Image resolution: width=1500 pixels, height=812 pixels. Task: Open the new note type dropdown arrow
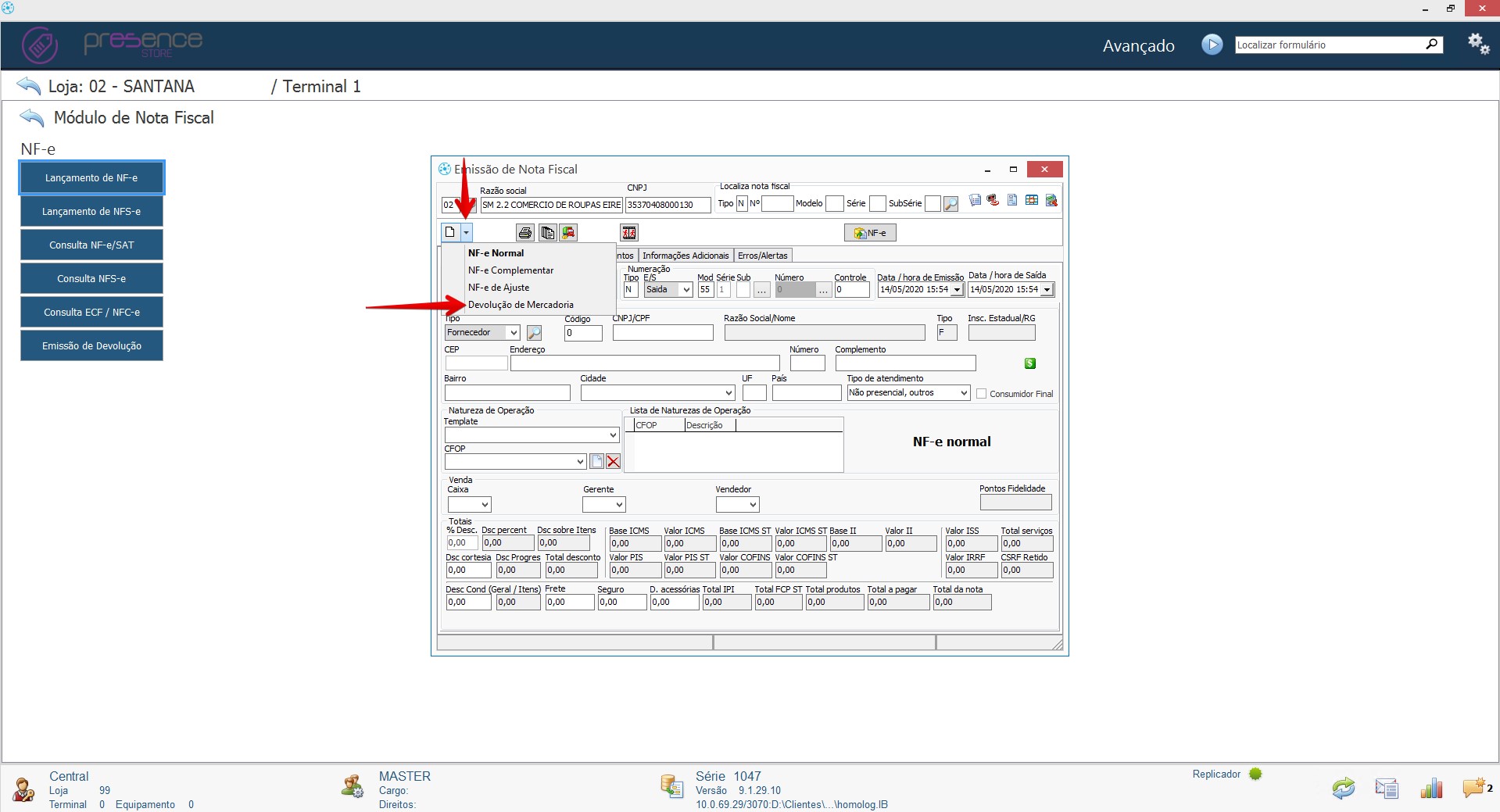466,232
